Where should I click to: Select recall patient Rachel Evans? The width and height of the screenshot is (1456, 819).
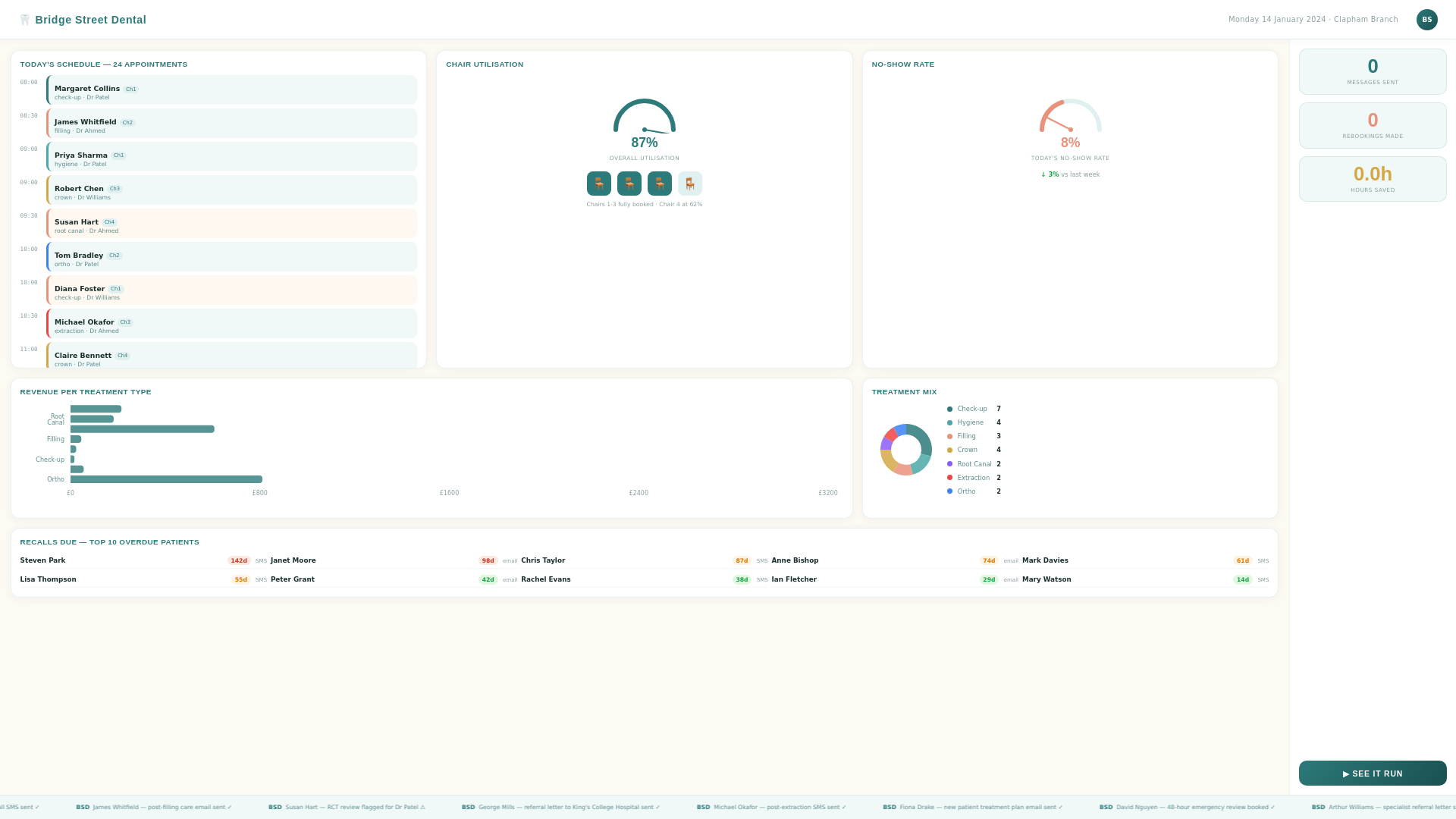546,579
